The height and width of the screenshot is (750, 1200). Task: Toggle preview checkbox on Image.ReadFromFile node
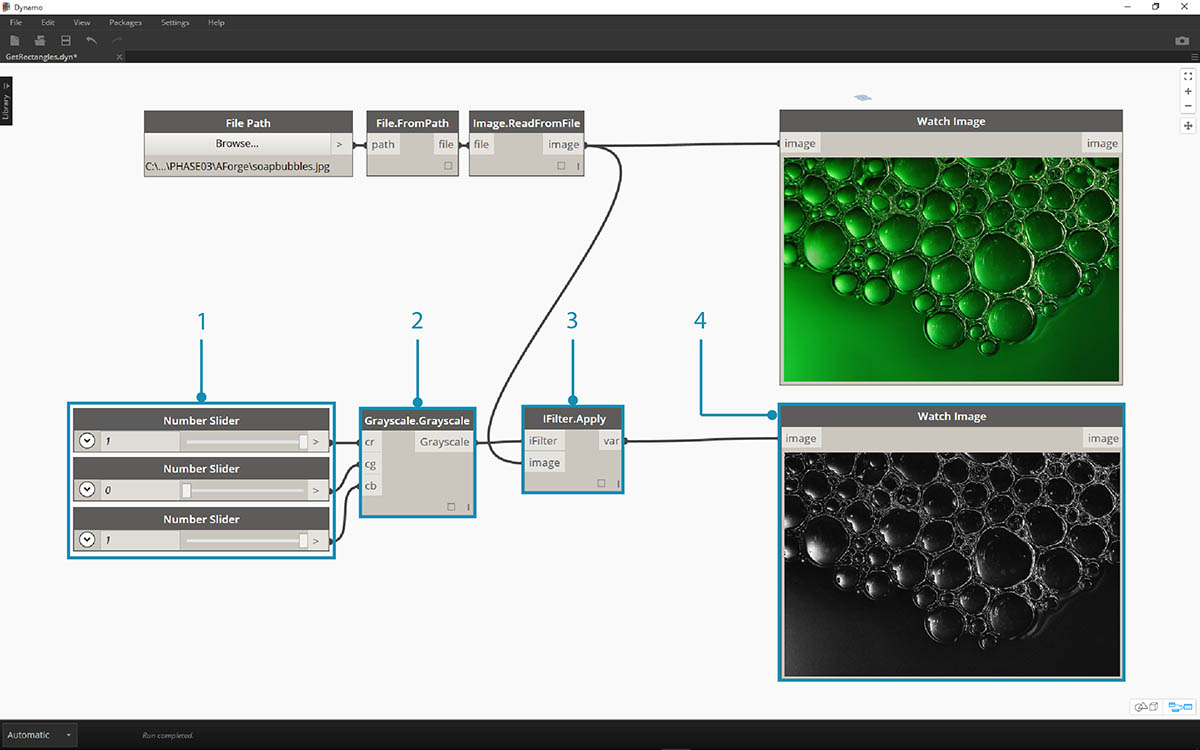pyautogui.click(x=561, y=166)
